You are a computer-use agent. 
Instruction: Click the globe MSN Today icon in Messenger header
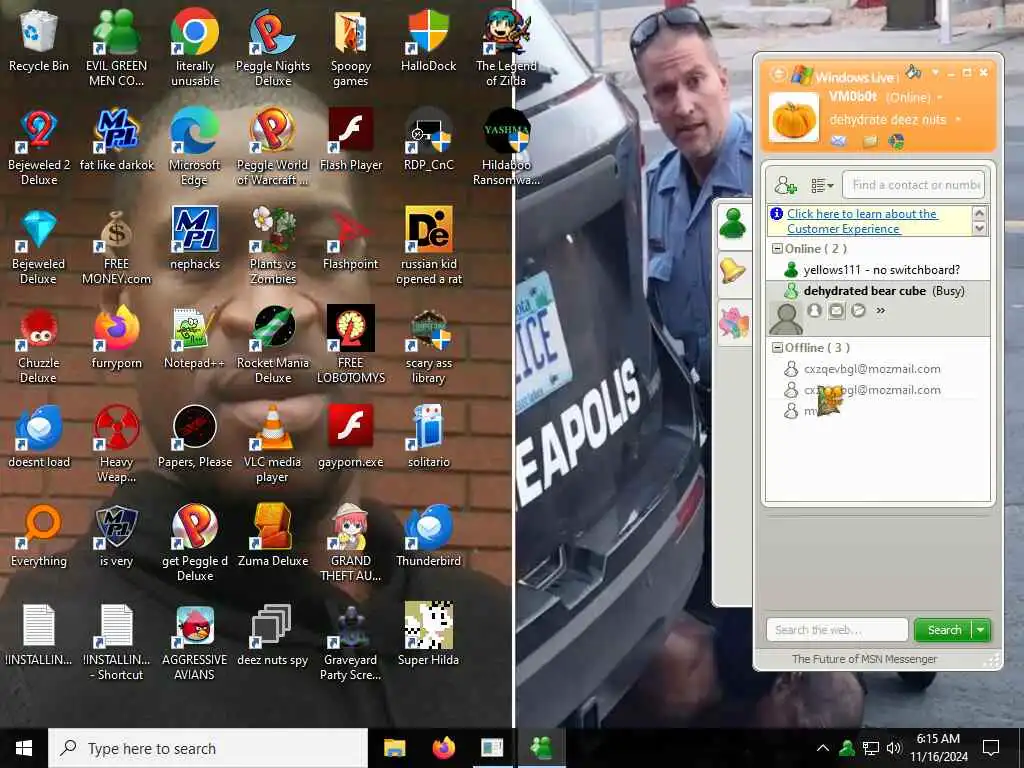click(896, 141)
